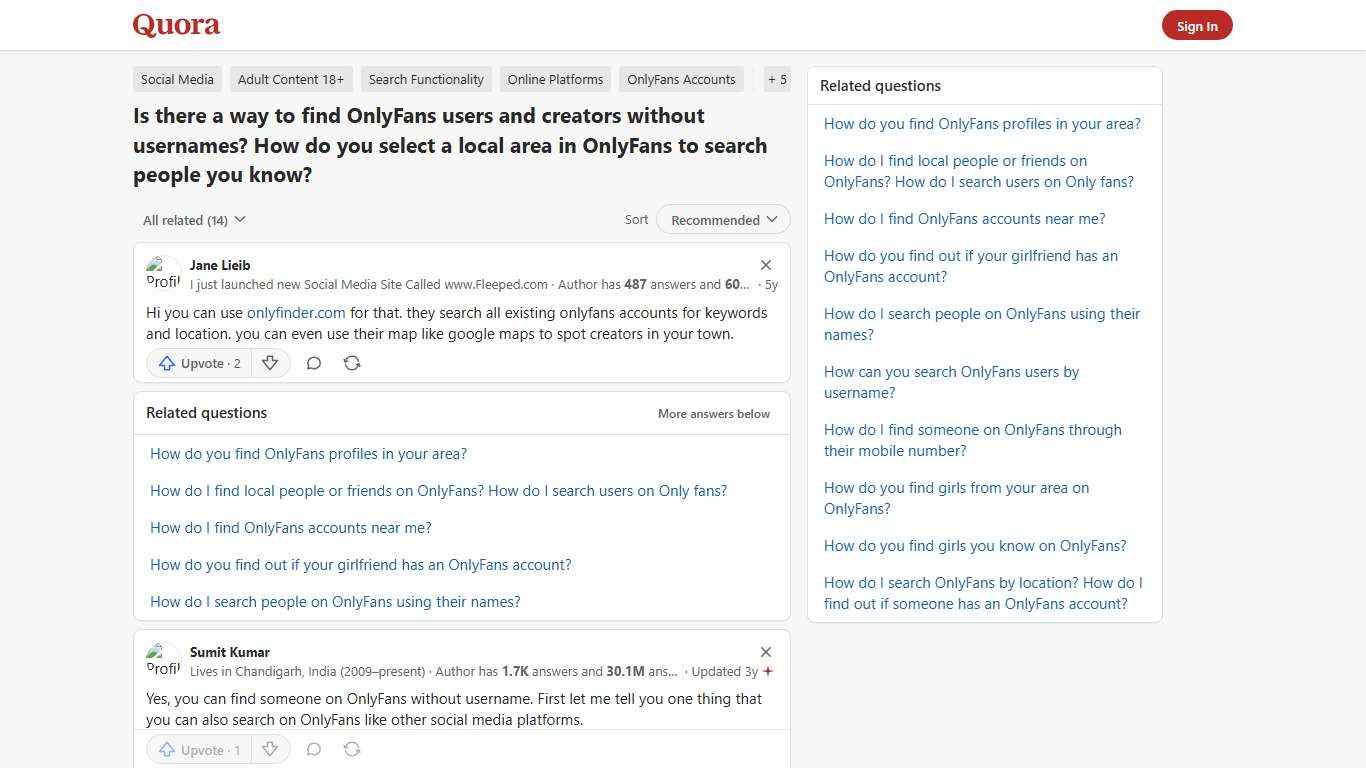Open comments on Sumit Kumar's answer
1366x768 pixels.
[x=313, y=749]
